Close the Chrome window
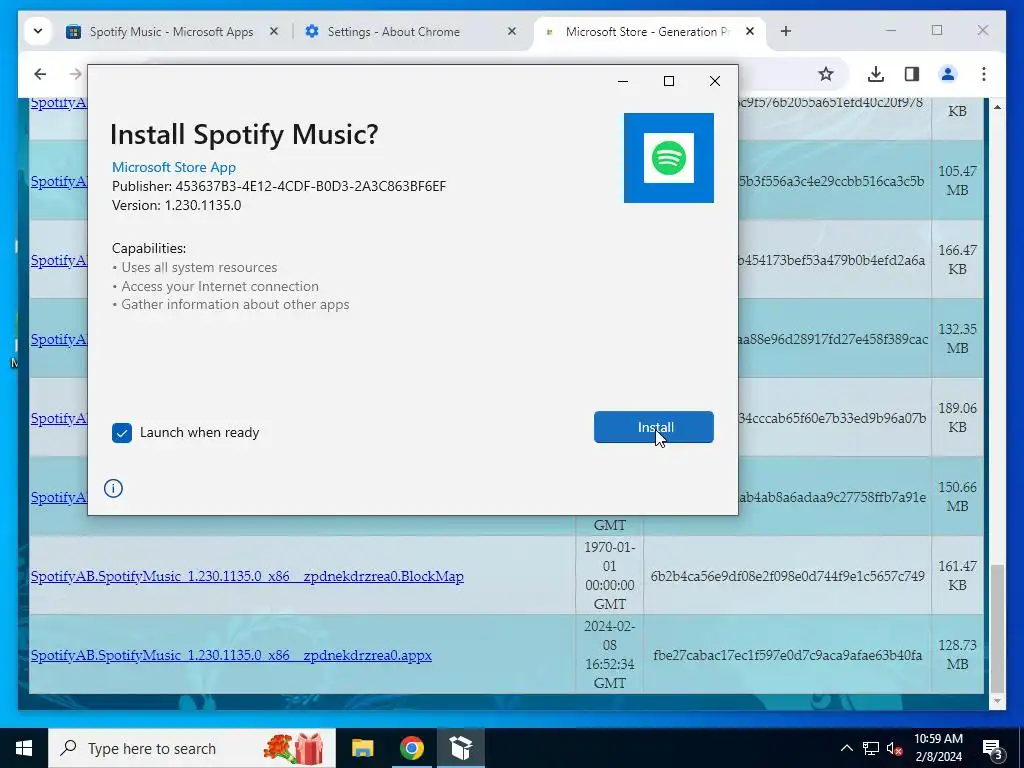 982,30
